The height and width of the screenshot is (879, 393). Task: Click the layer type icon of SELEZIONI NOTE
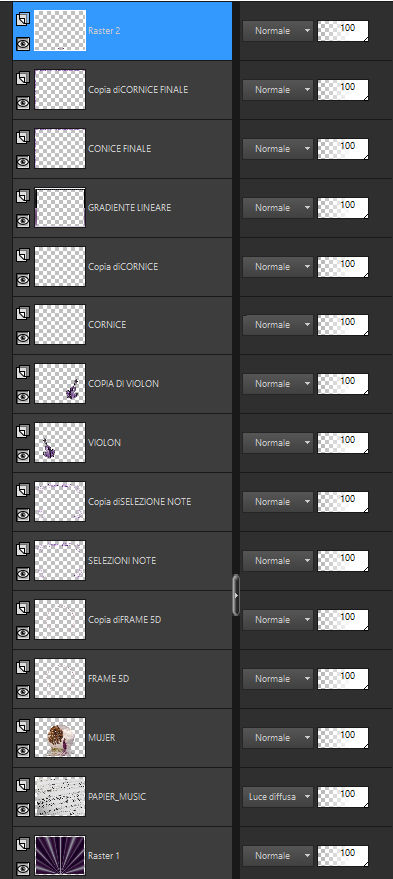tap(22, 550)
